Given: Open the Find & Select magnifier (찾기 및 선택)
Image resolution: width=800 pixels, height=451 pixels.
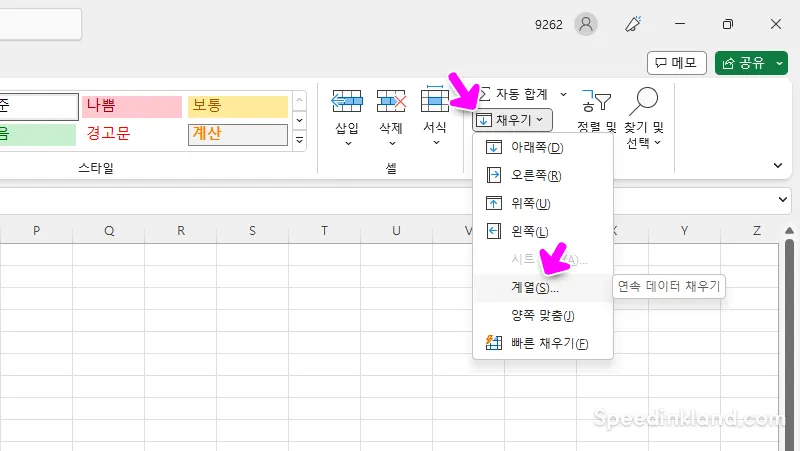Looking at the screenshot, I should click(644, 101).
